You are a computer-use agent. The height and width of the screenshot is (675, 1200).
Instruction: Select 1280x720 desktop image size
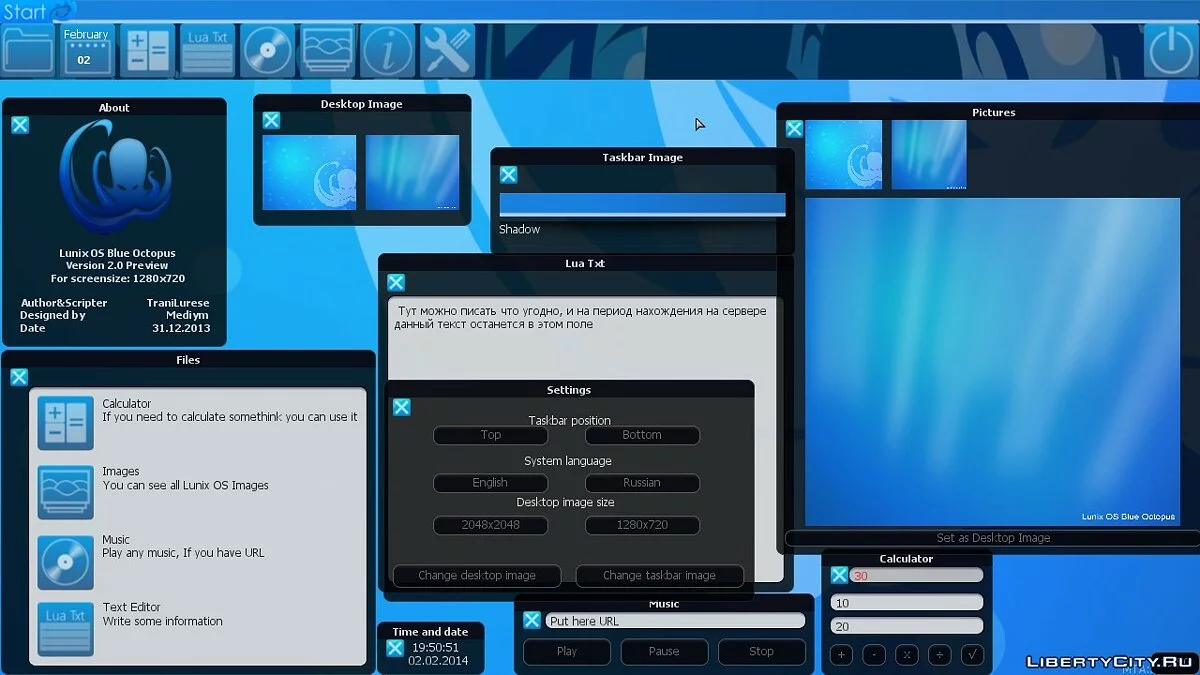[x=642, y=525]
